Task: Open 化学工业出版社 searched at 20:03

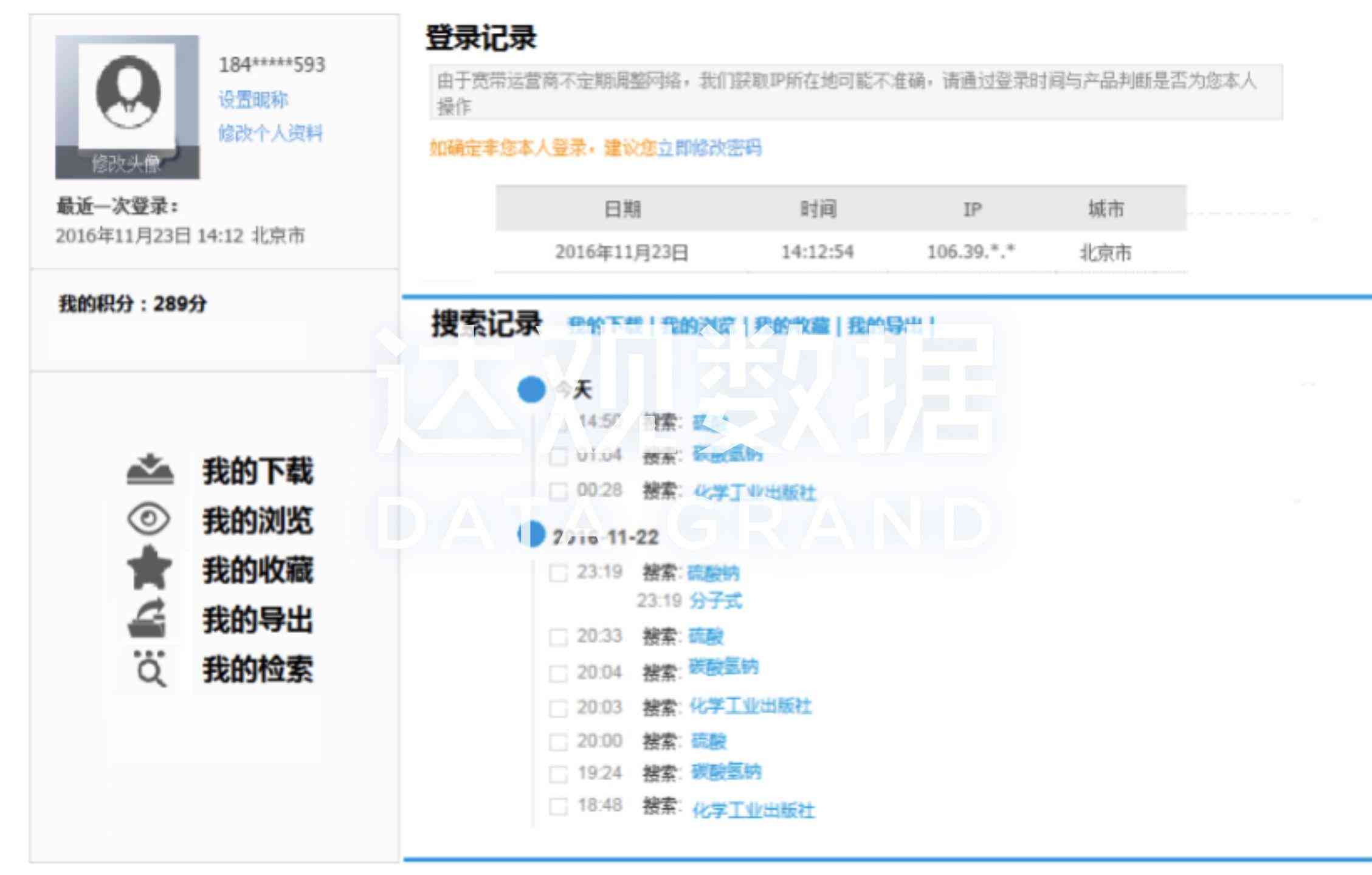Action: click(751, 706)
